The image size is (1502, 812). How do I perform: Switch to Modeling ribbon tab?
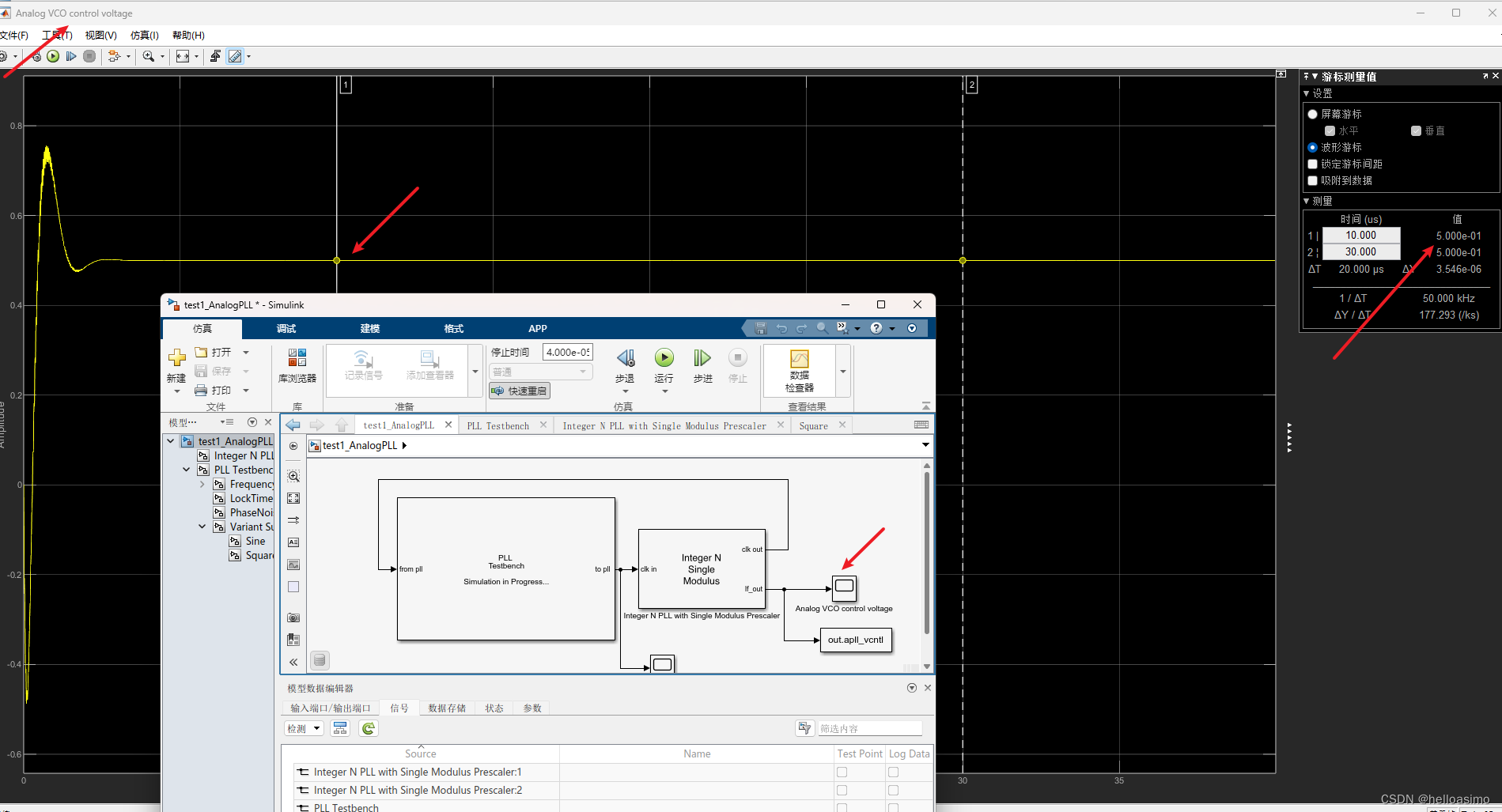(x=370, y=329)
